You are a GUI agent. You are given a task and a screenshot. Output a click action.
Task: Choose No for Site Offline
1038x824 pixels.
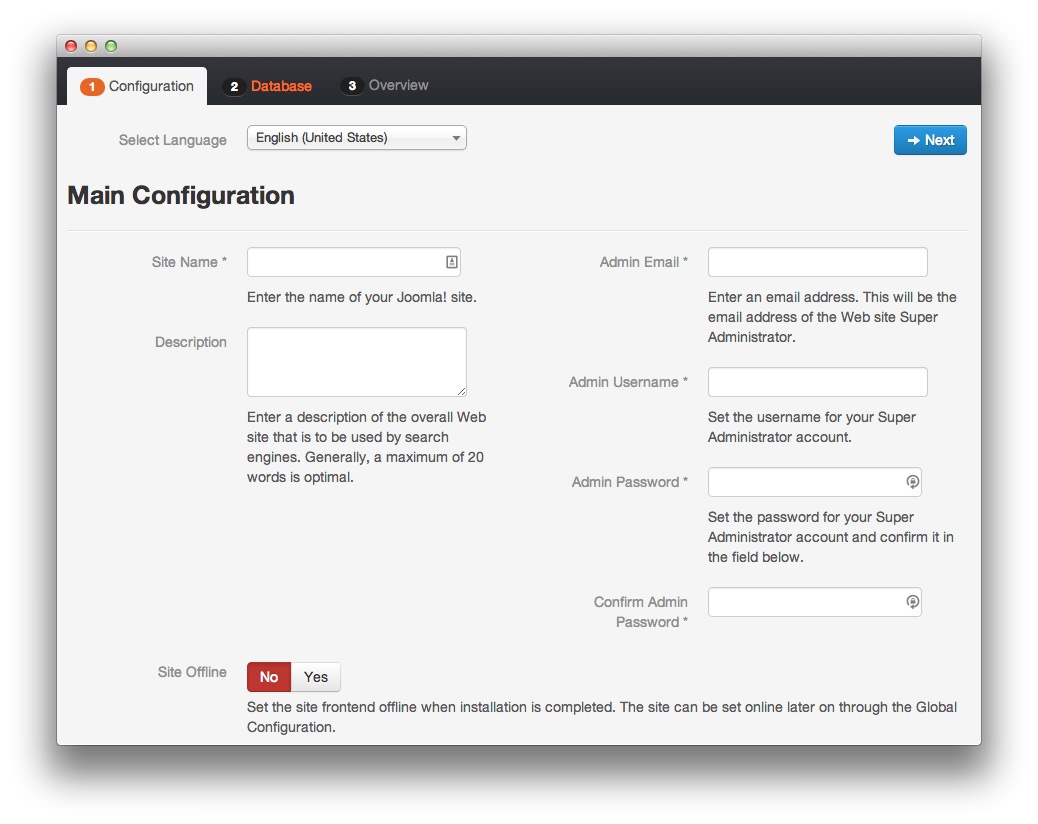click(269, 677)
